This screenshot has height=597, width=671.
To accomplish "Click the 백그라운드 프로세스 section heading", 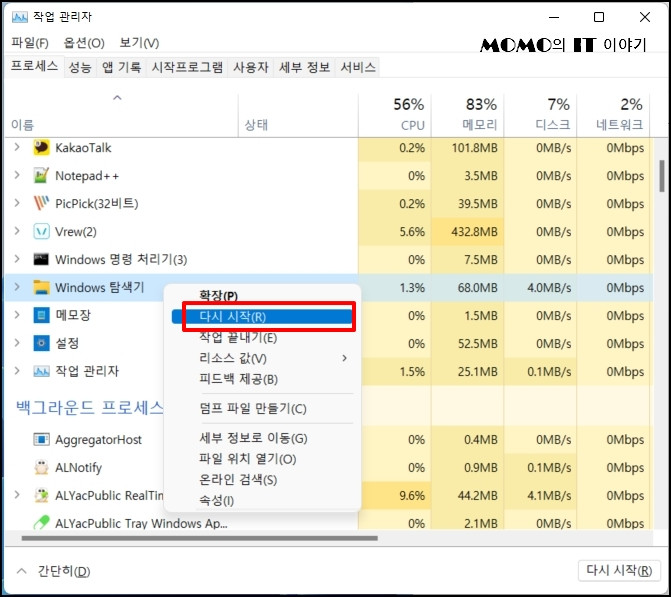I will pos(90,407).
